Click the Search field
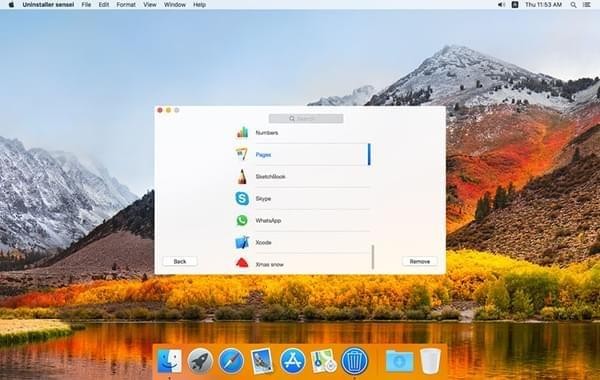 (x=306, y=119)
